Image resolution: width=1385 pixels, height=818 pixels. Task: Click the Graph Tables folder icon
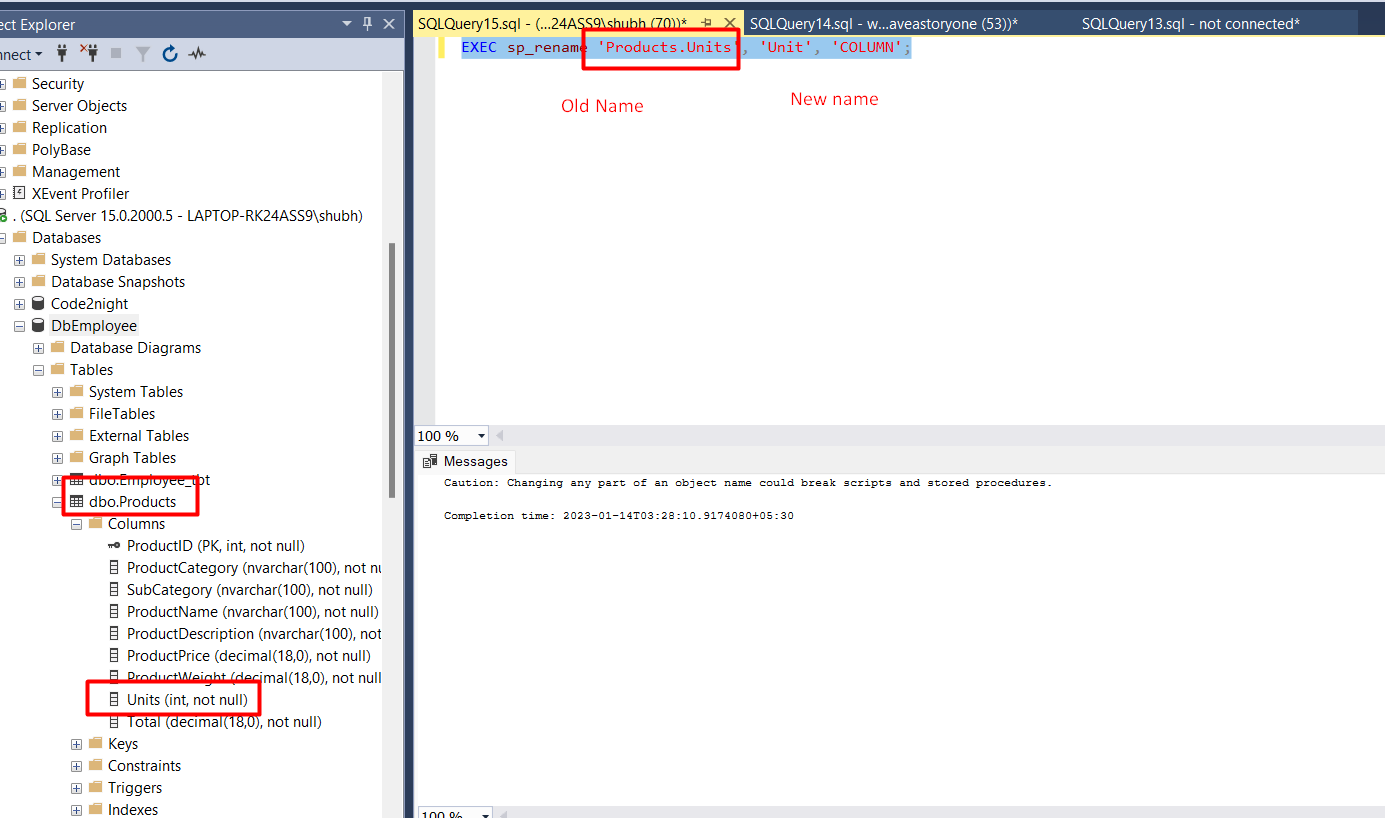(76, 458)
